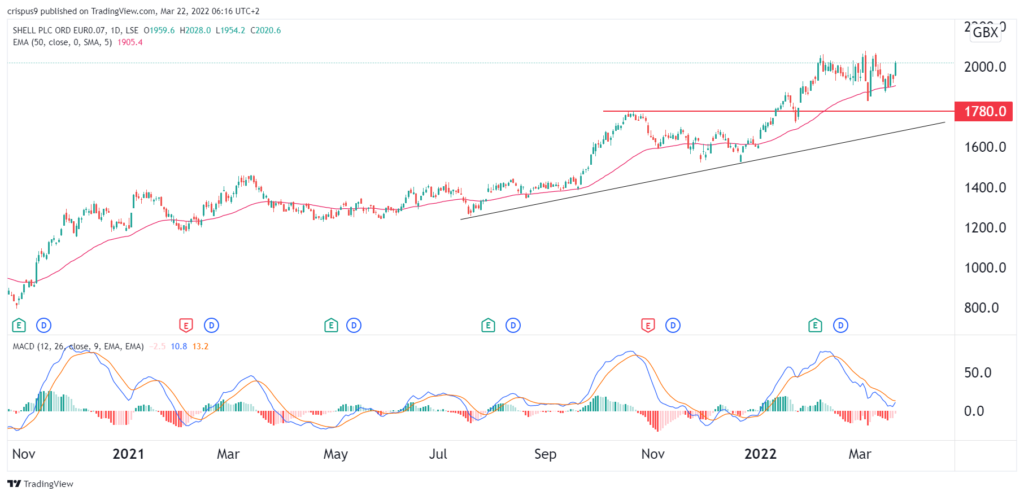Click the green earnings marker below November 2020

coord(19,323)
